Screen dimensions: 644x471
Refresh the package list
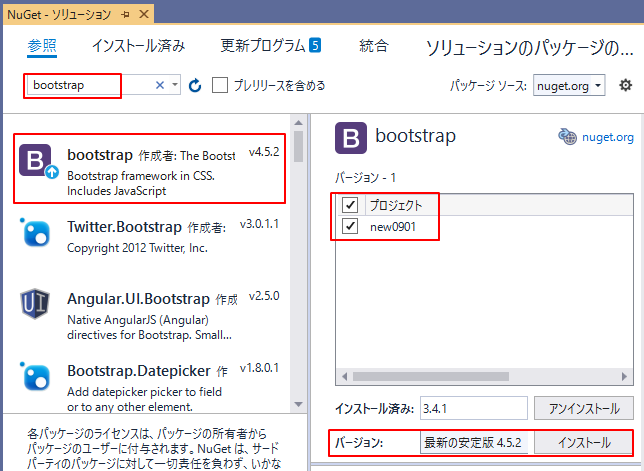pyautogui.click(x=195, y=85)
